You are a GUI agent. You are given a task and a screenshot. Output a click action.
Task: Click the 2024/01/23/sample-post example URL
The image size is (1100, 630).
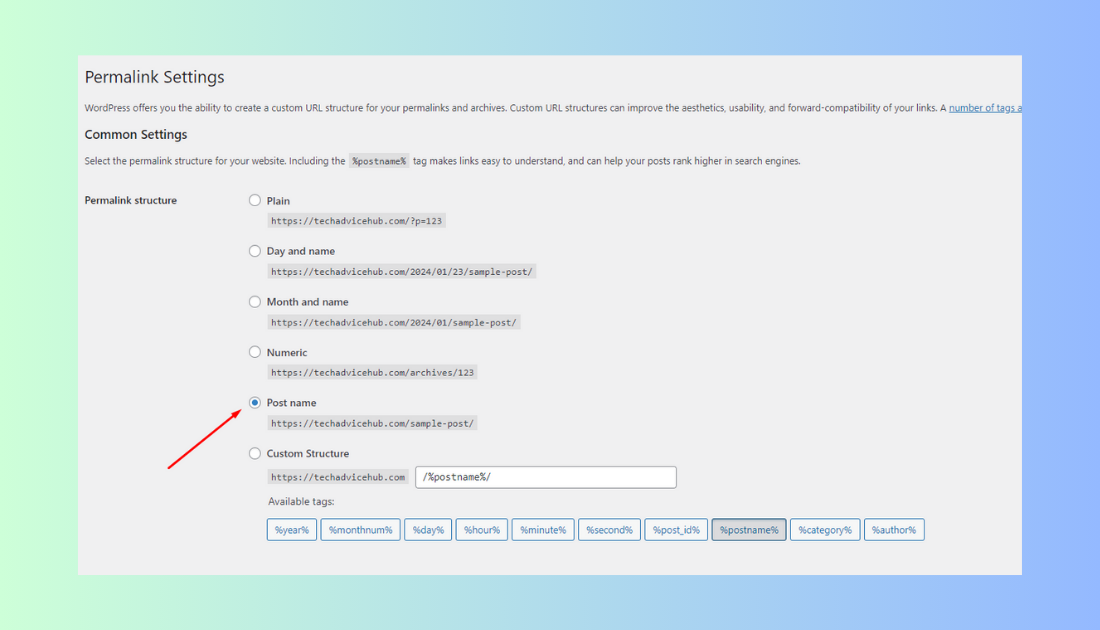point(401,272)
